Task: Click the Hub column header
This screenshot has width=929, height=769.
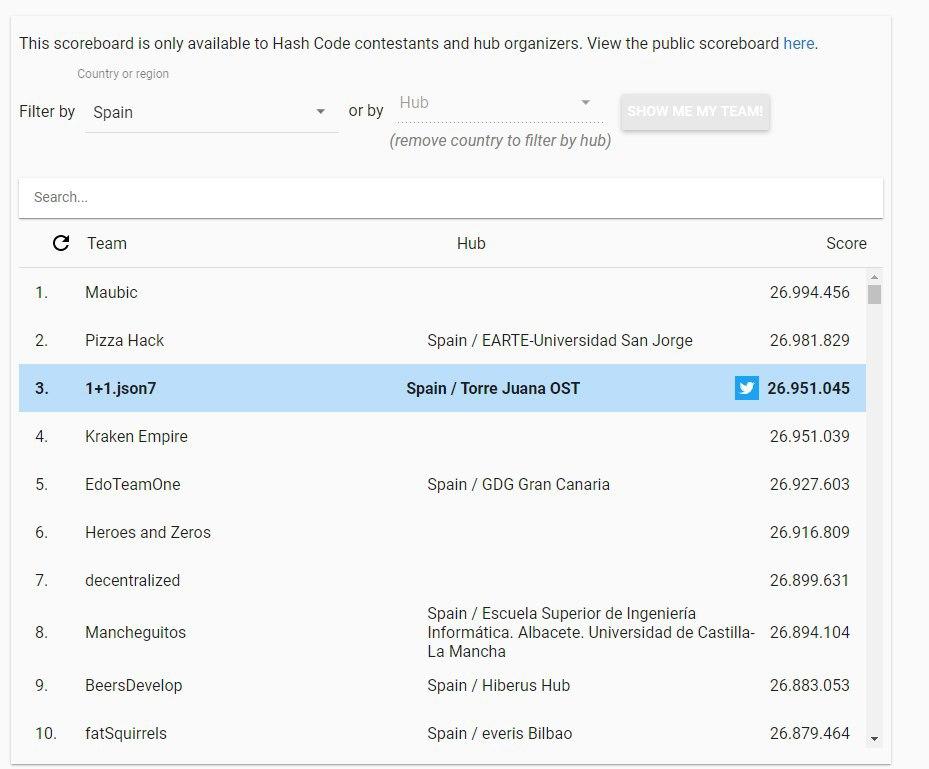Action: 471,243
